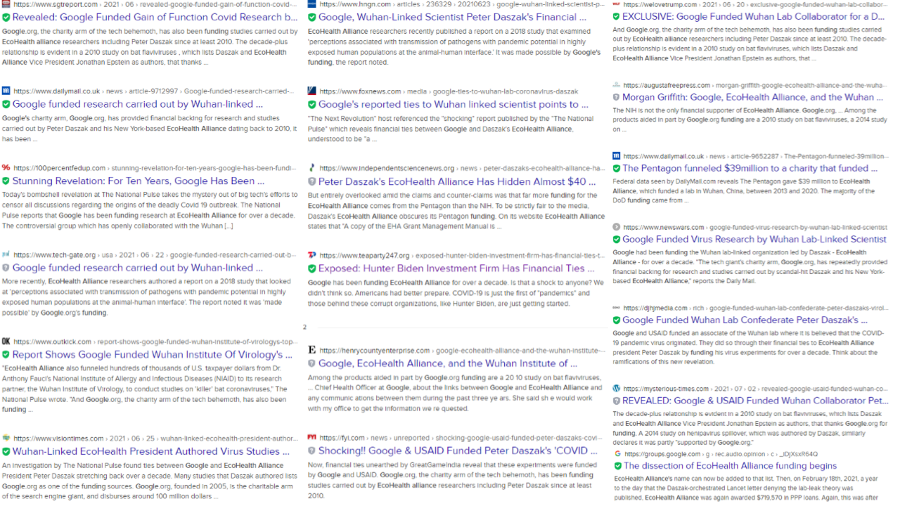The height and width of the screenshot is (506, 900).
Task: Click the Fox News favicon
Action: click(x=312, y=91)
